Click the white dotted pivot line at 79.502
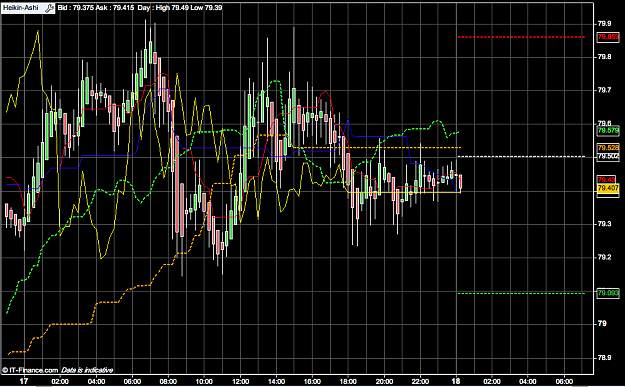 [x=521, y=156]
